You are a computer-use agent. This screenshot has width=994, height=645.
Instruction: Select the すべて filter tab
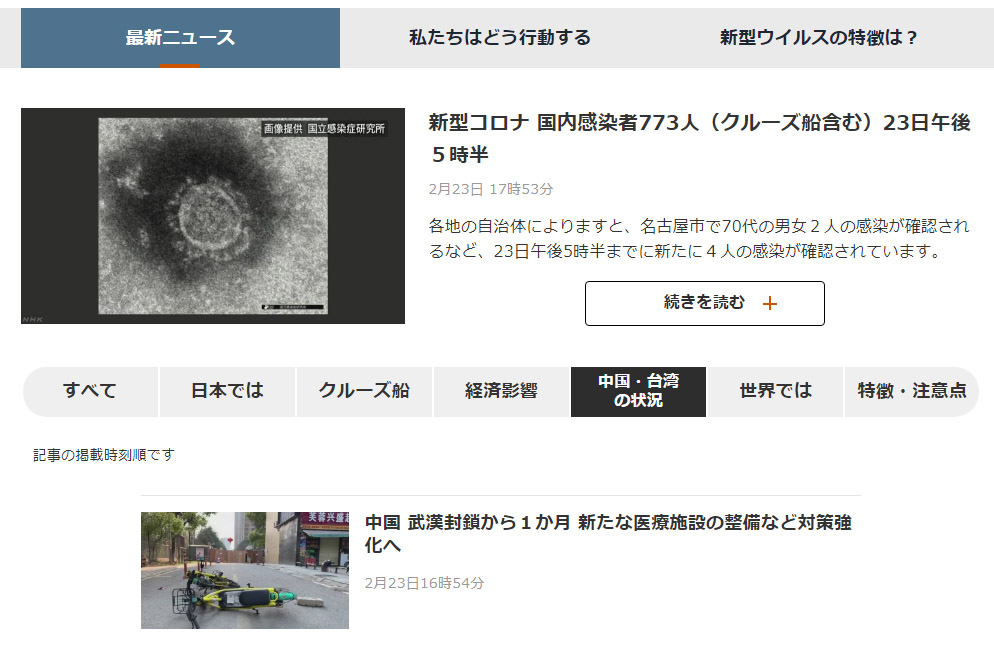(89, 392)
